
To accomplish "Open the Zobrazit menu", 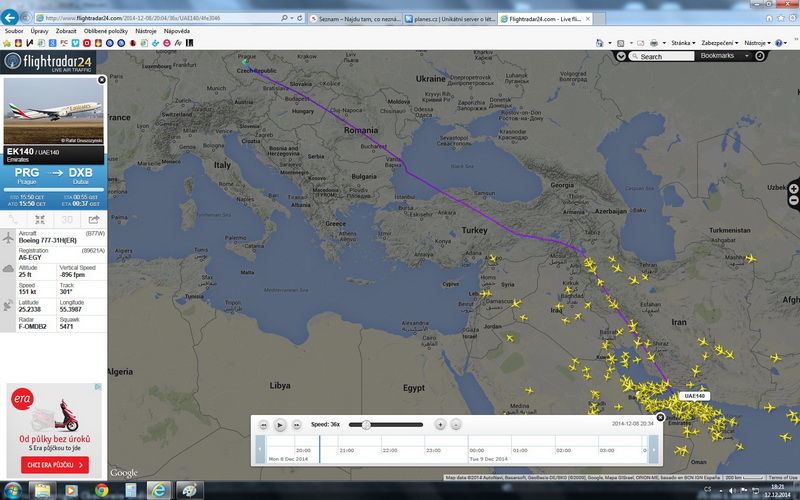I will [x=66, y=31].
